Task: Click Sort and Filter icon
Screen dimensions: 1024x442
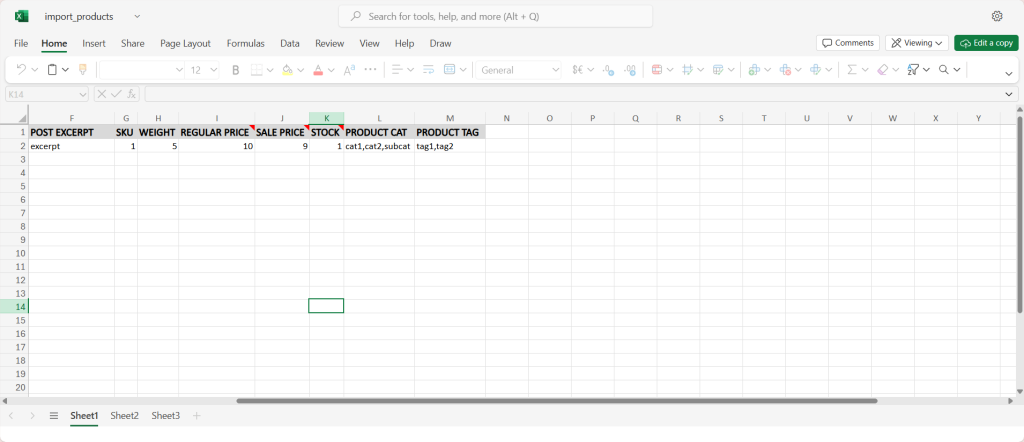Action: (x=914, y=70)
